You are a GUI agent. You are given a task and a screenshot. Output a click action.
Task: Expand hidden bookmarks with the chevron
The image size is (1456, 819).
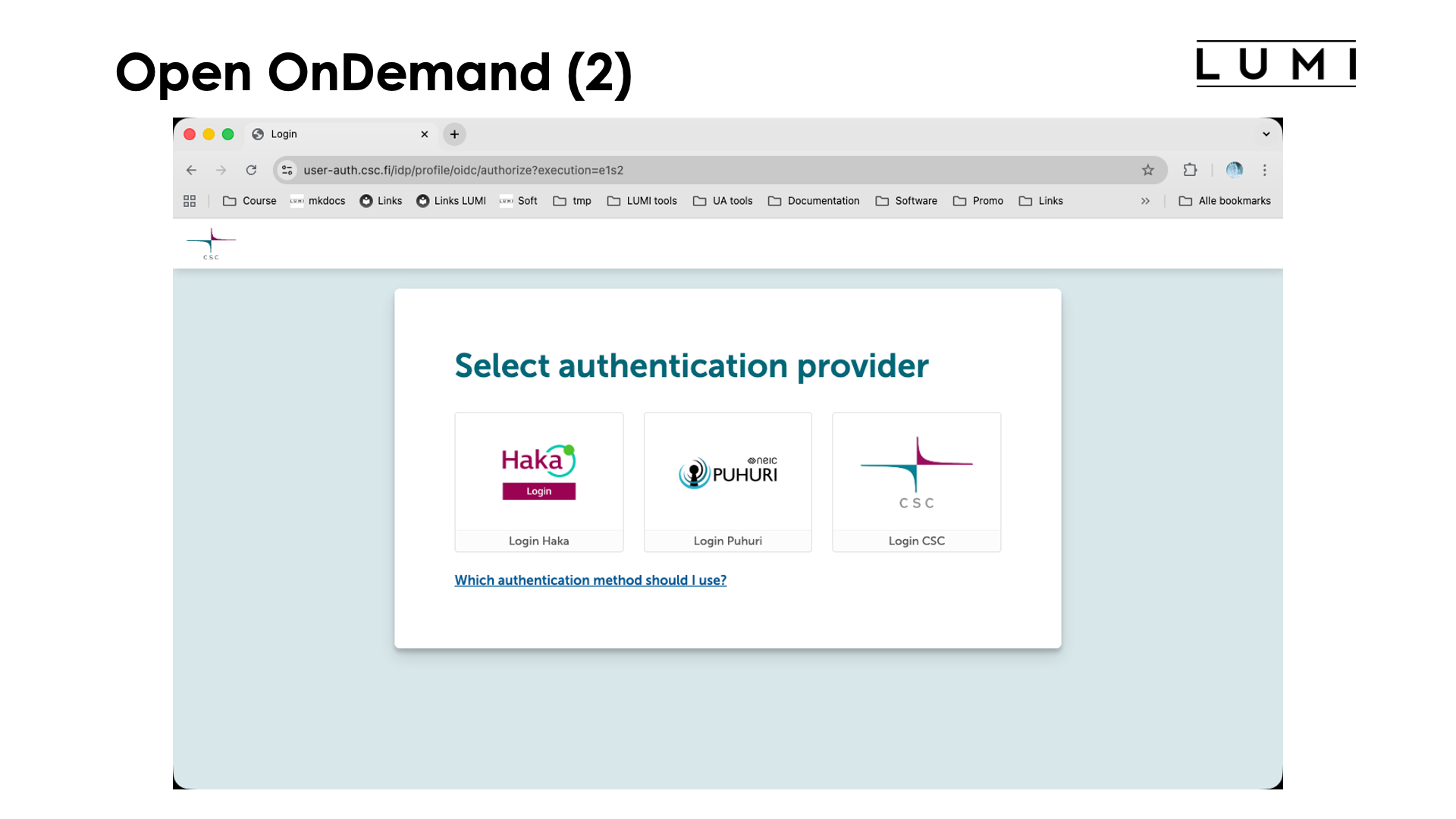pos(1145,201)
